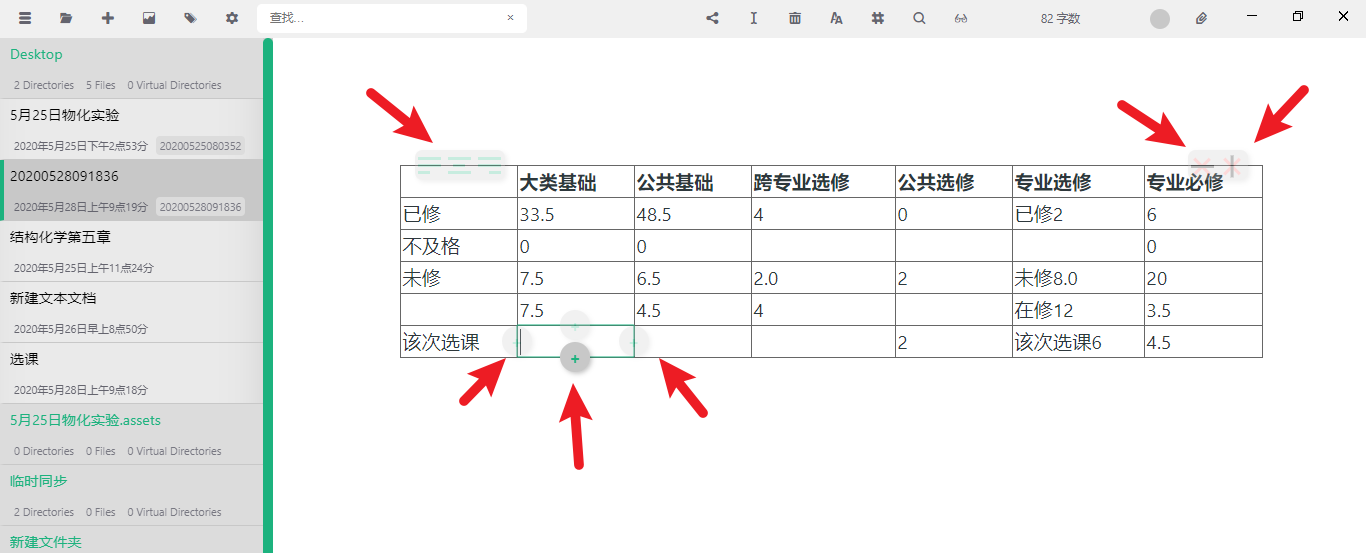The image size is (1366, 553).
Task: Click the selected empty table cell
Action: click(576, 342)
